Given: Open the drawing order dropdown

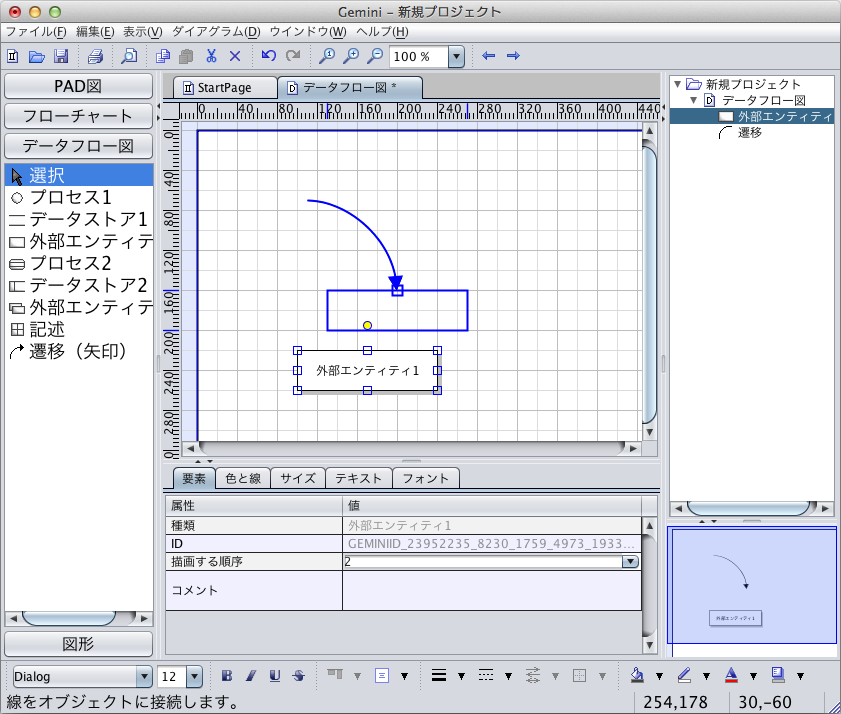Looking at the screenshot, I should coord(630,562).
